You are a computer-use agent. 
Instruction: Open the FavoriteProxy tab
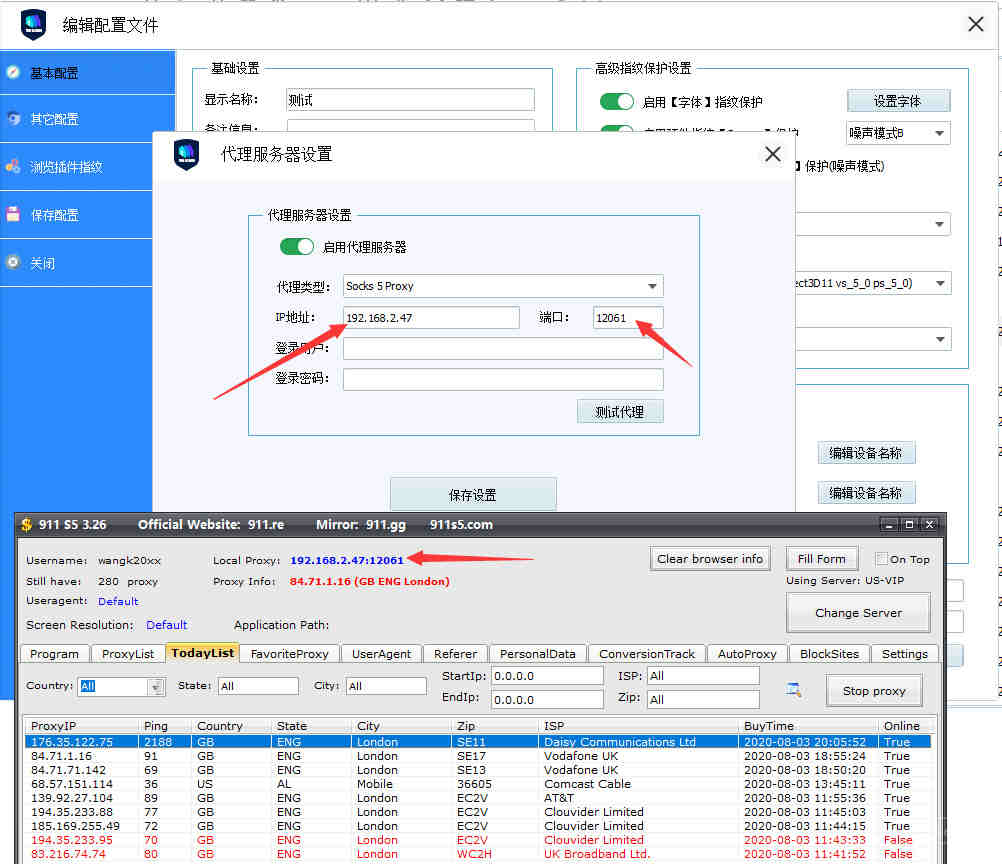tap(289, 654)
